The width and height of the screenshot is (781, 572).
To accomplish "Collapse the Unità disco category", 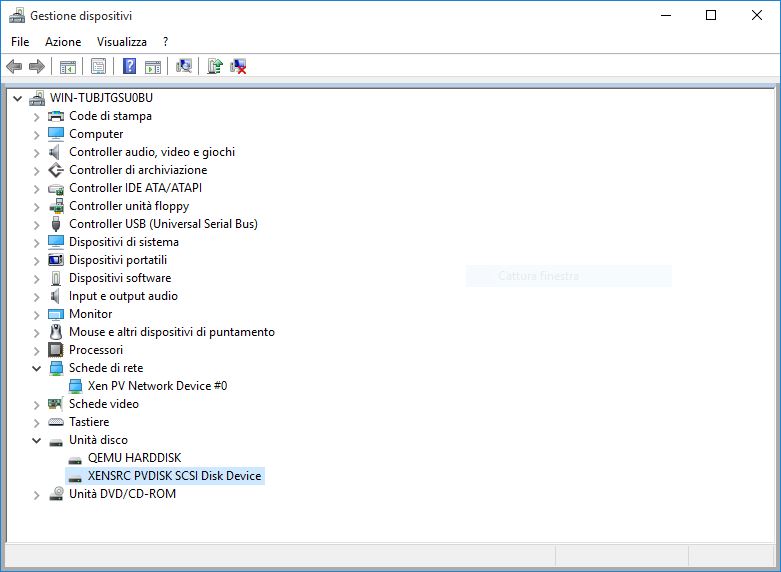I will 37,440.
